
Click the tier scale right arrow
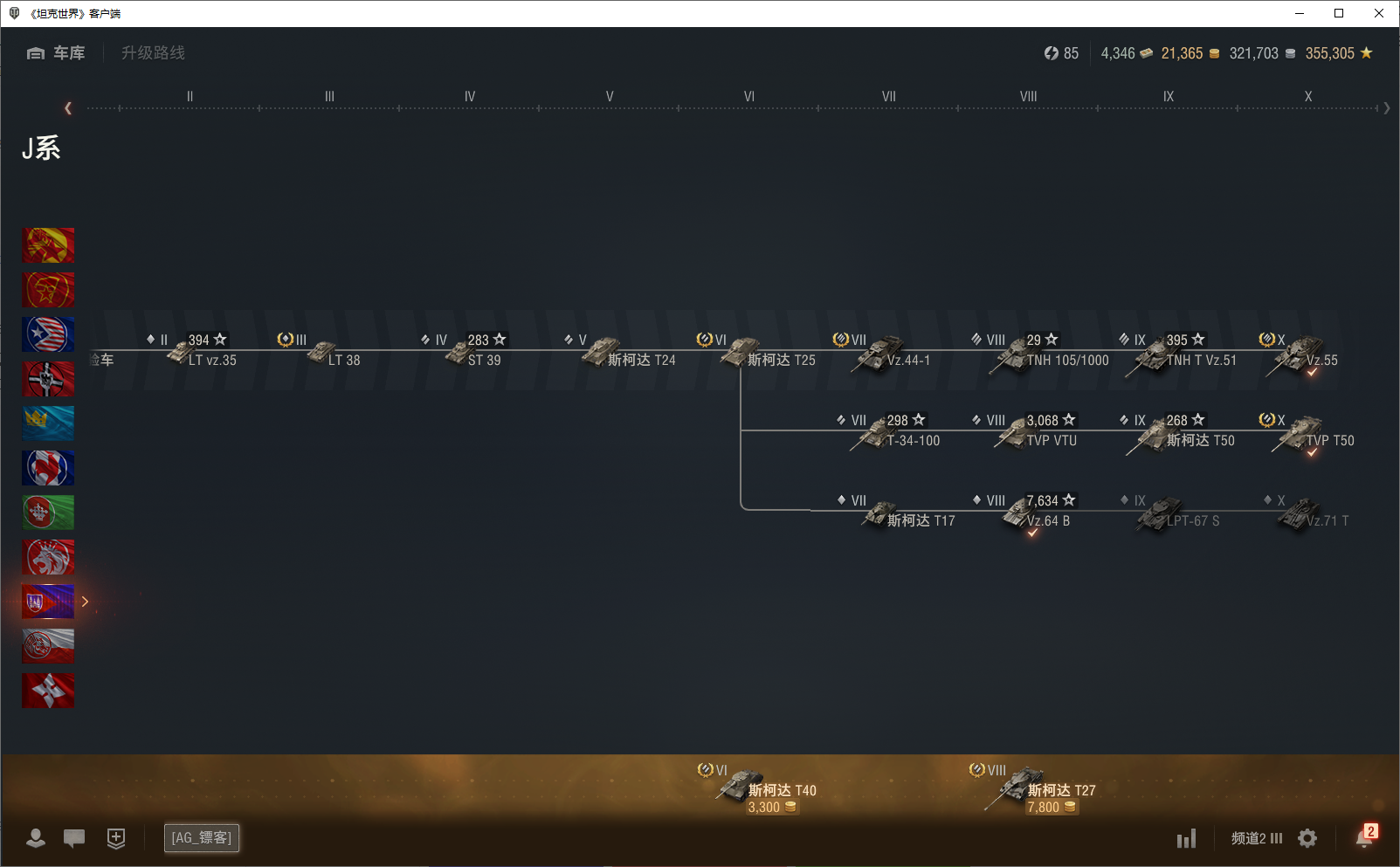tap(1387, 108)
